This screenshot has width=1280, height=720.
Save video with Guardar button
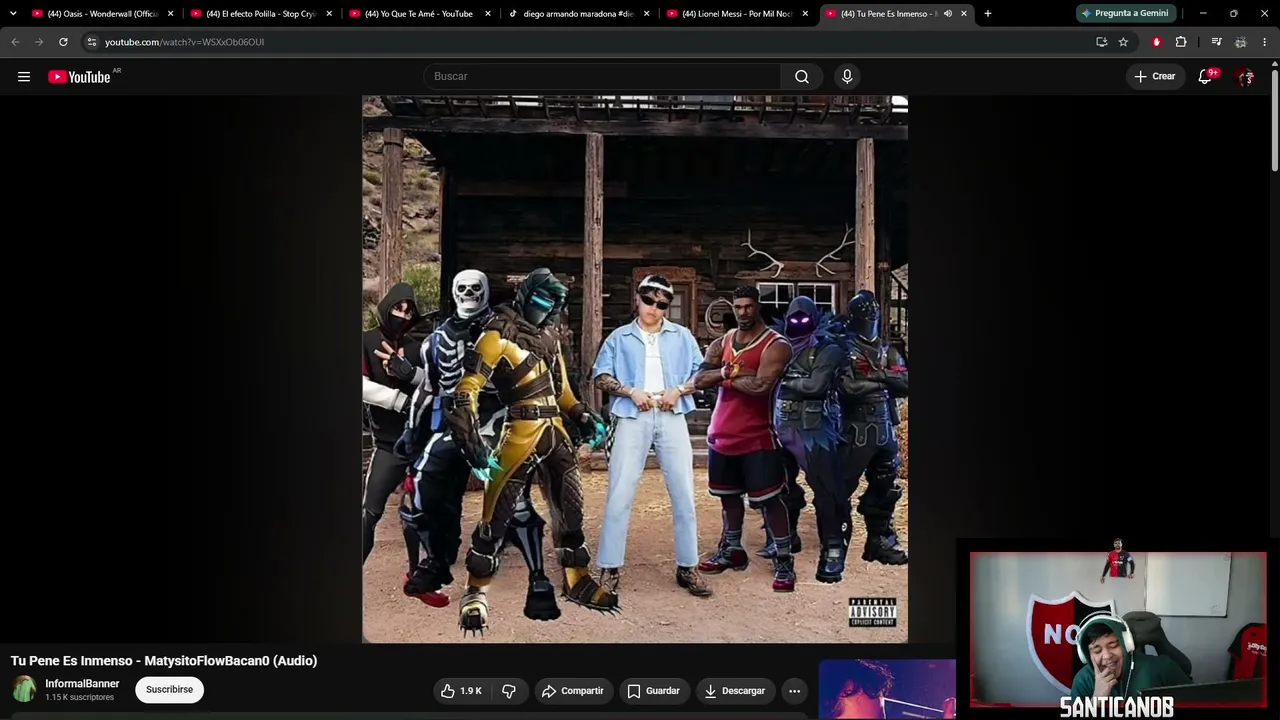(x=654, y=691)
